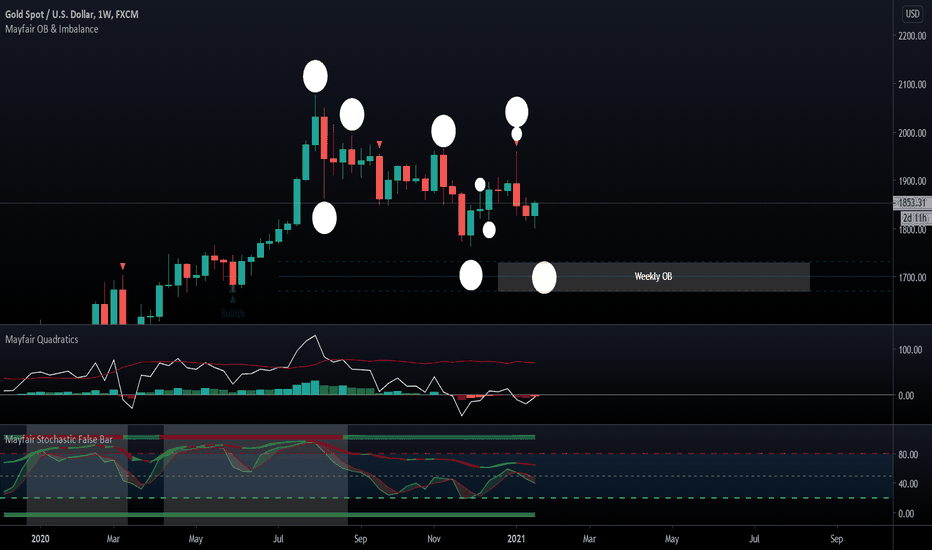Click the 2000.00 price scale label

tap(912, 133)
